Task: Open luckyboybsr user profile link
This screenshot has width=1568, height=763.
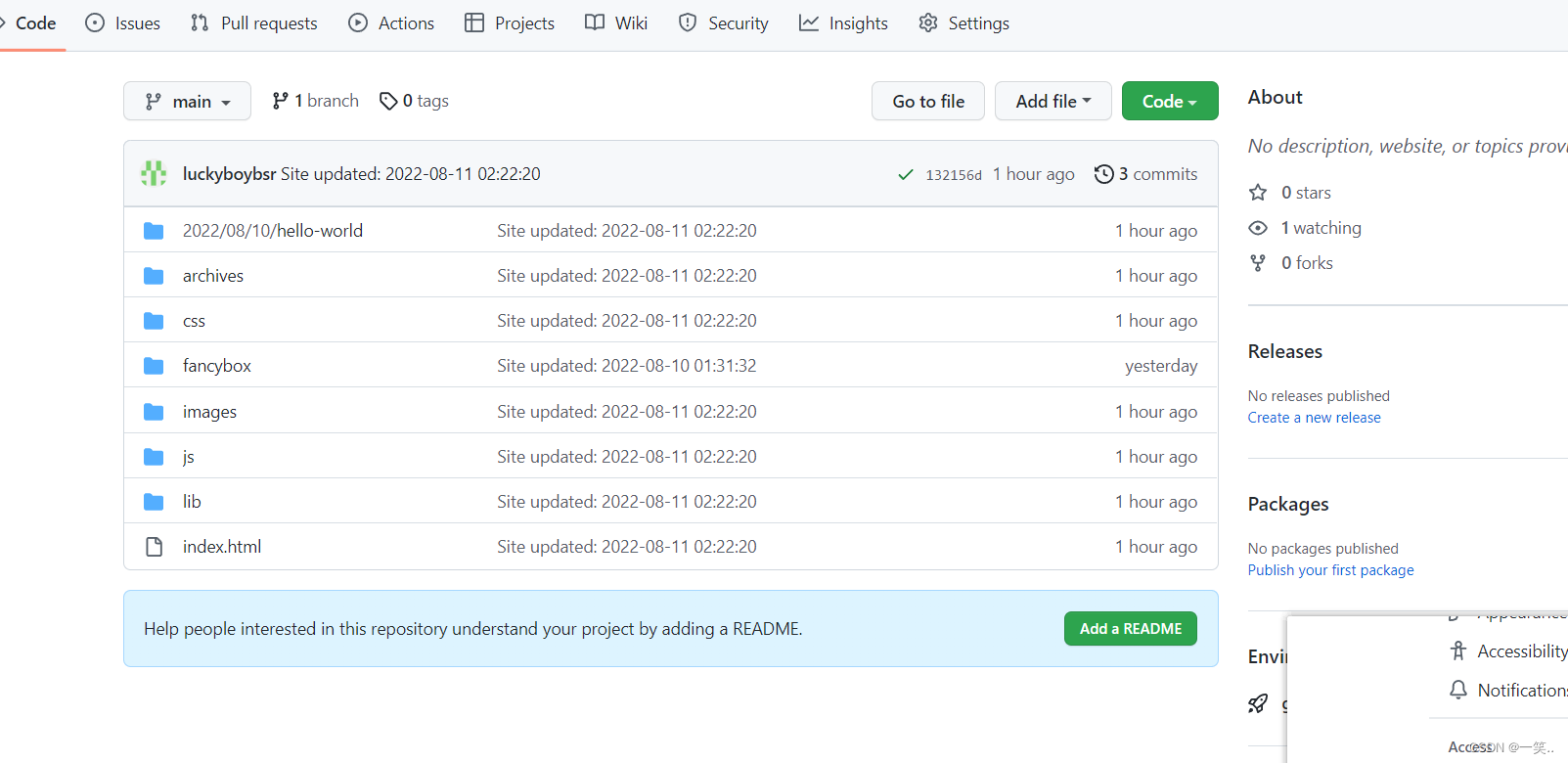Action: pos(229,174)
